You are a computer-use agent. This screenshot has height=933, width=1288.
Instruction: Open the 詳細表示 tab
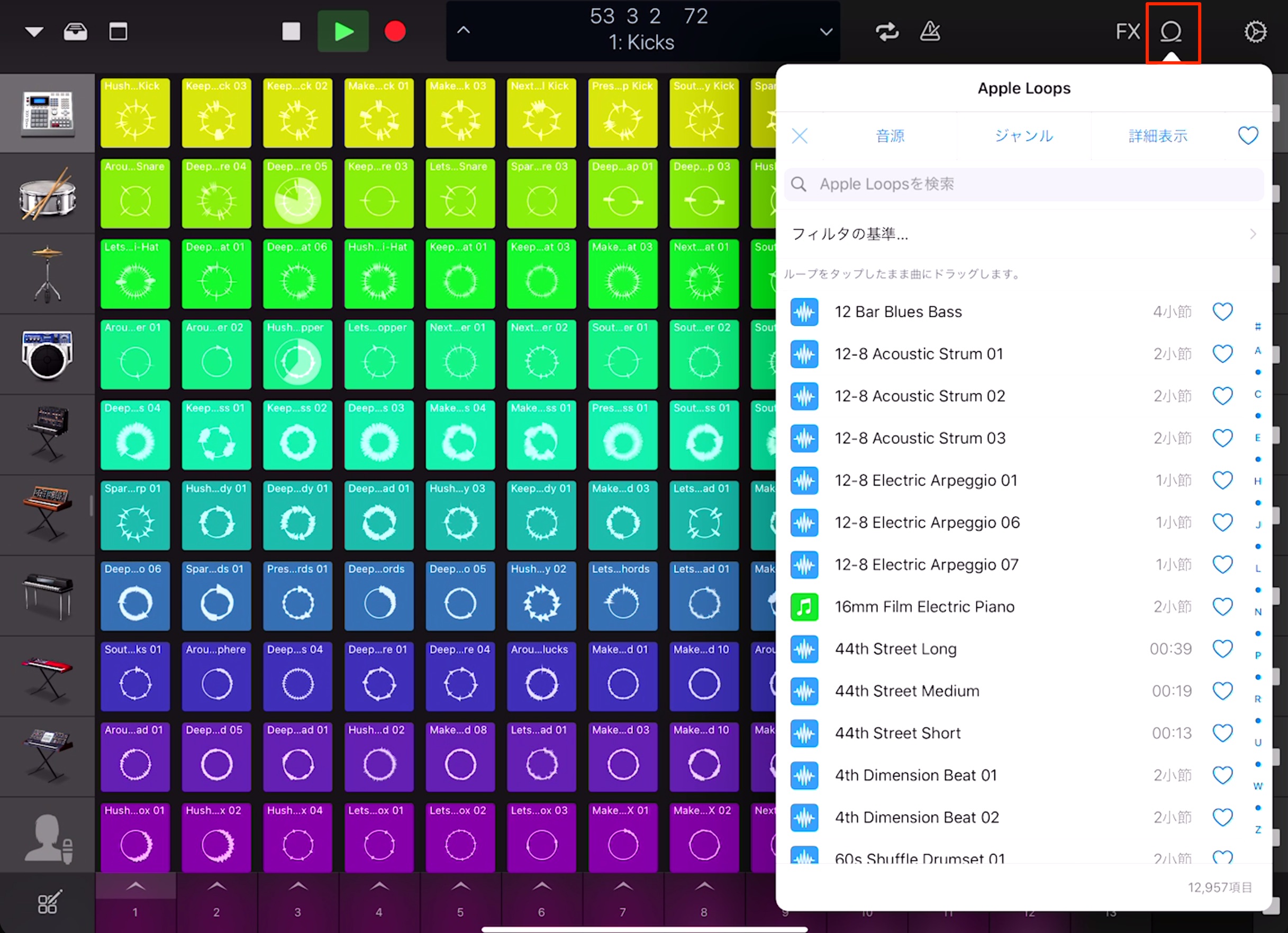(1158, 136)
